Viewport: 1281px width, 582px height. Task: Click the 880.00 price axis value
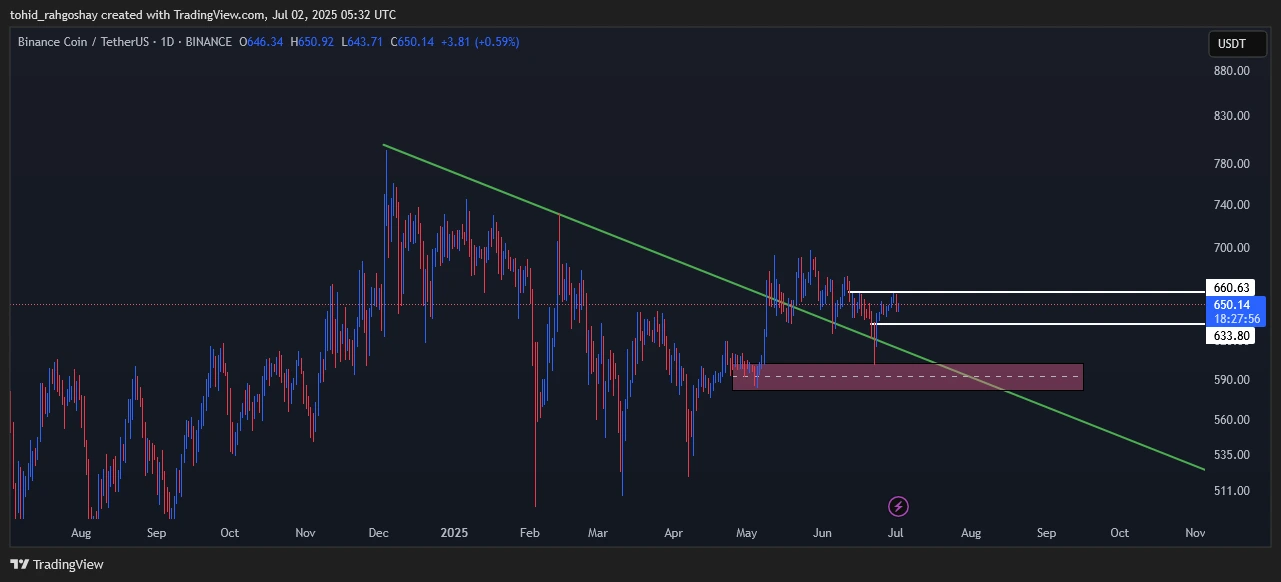tap(1231, 71)
